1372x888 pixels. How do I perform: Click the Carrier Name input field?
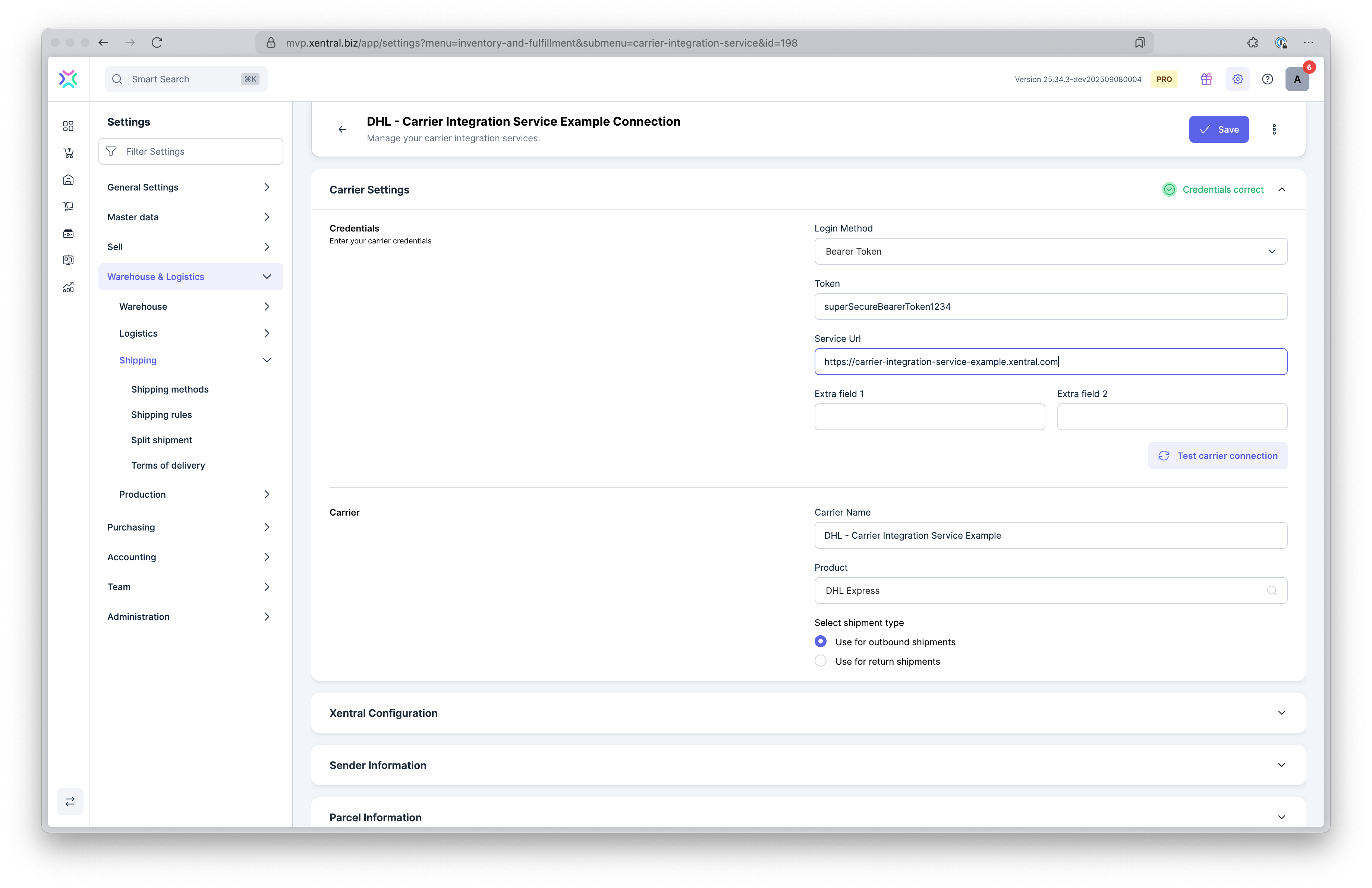pos(1050,535)
